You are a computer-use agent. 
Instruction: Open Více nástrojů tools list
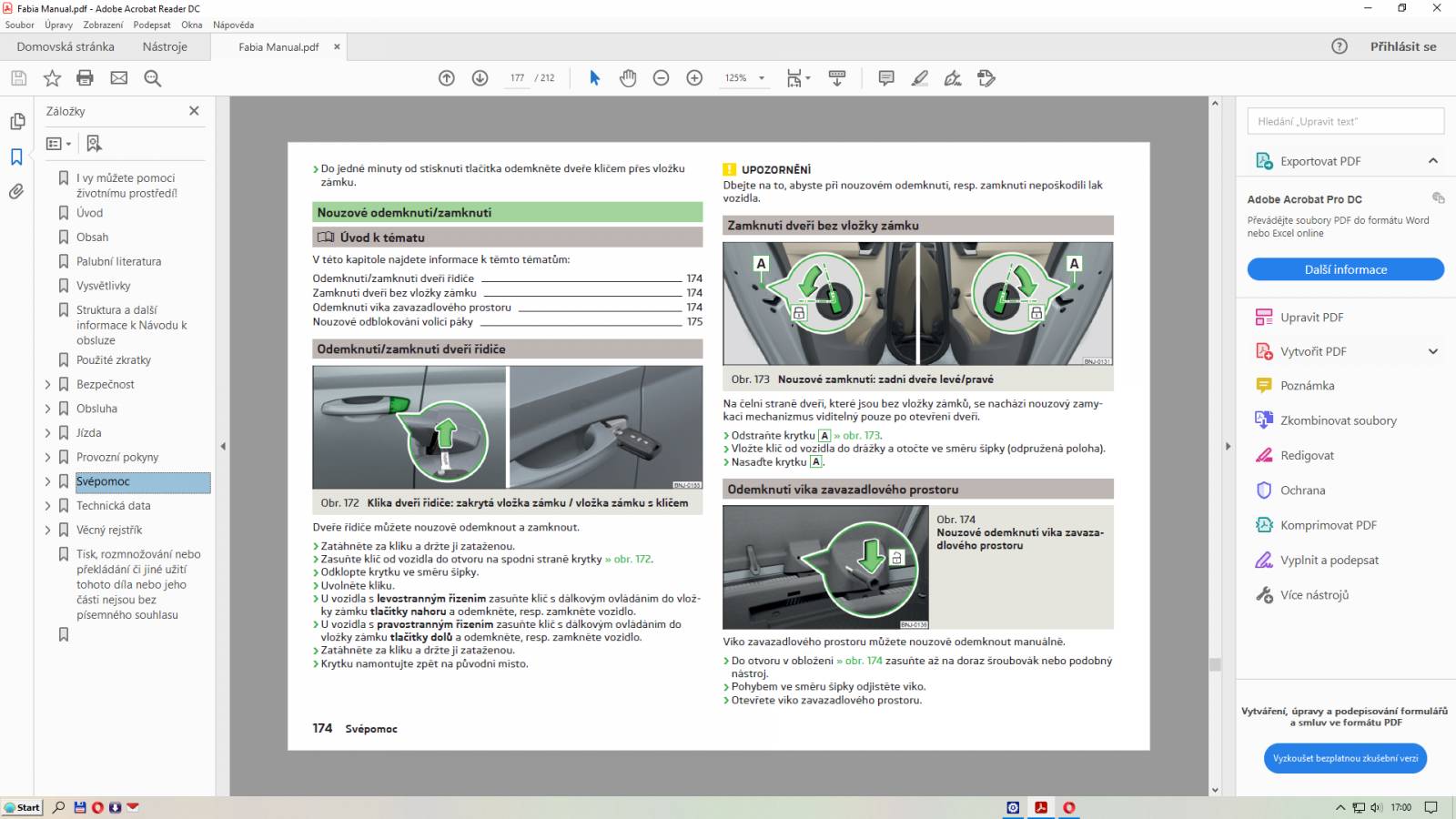tap(1301, 595)
